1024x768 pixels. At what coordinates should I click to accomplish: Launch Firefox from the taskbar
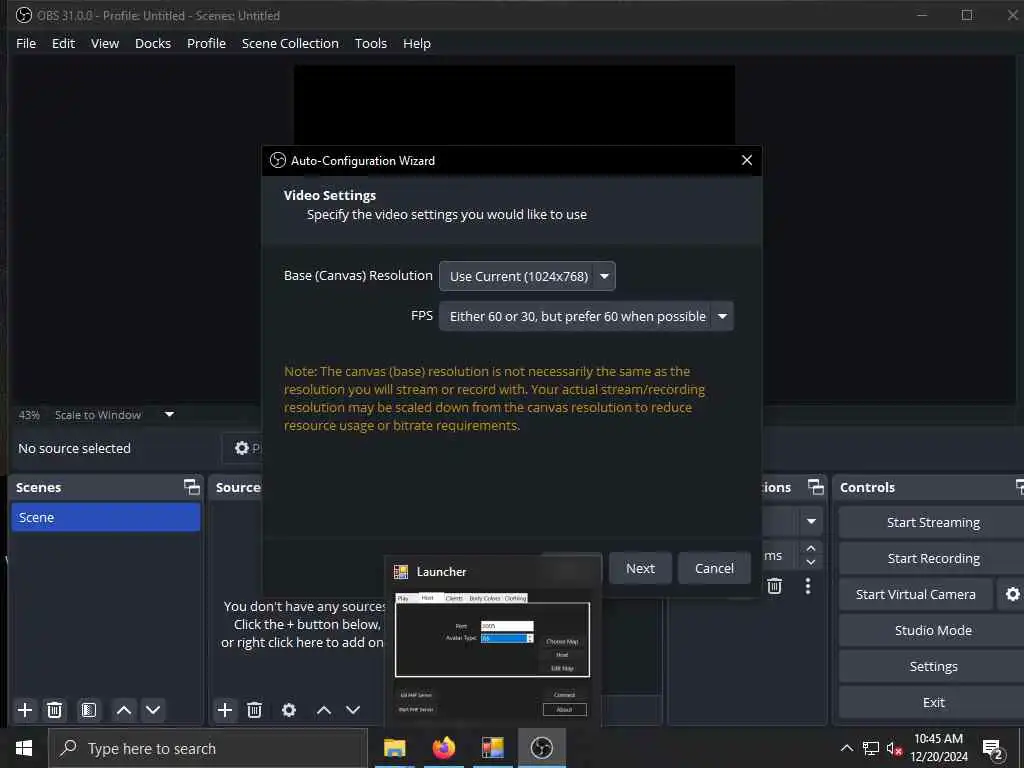pos(443,748)
